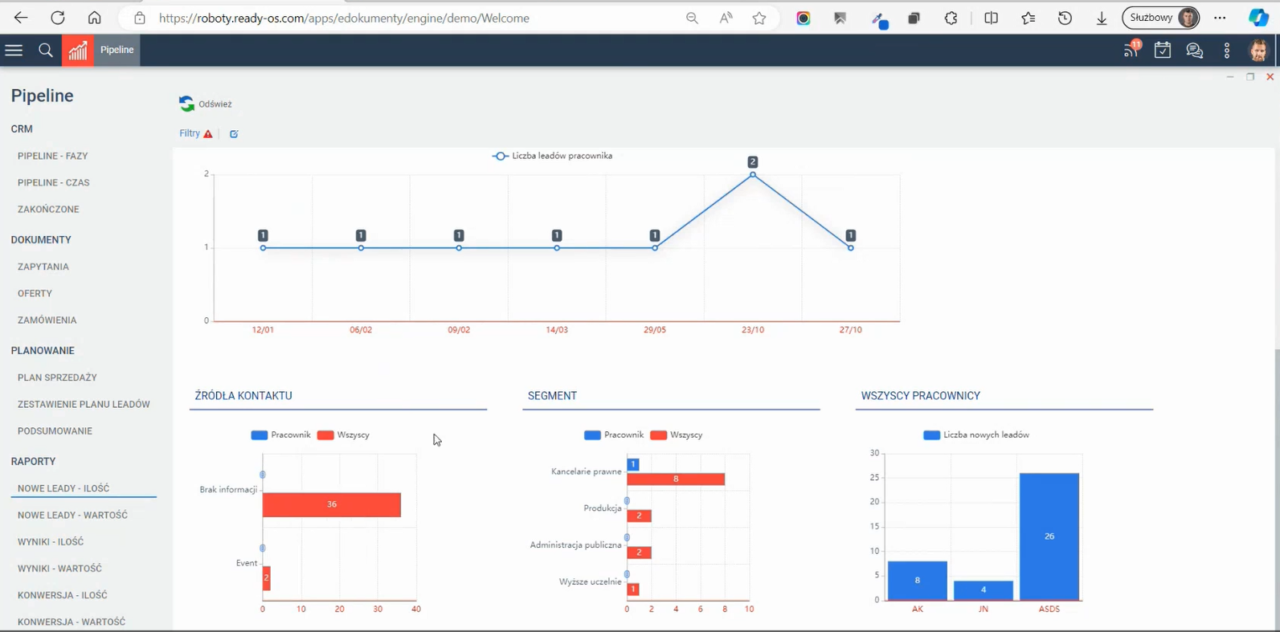Click the Odśwież refresh icon
Image resolution: width=1280 pixels, height=632 pixels.
[x=186, y=103]
